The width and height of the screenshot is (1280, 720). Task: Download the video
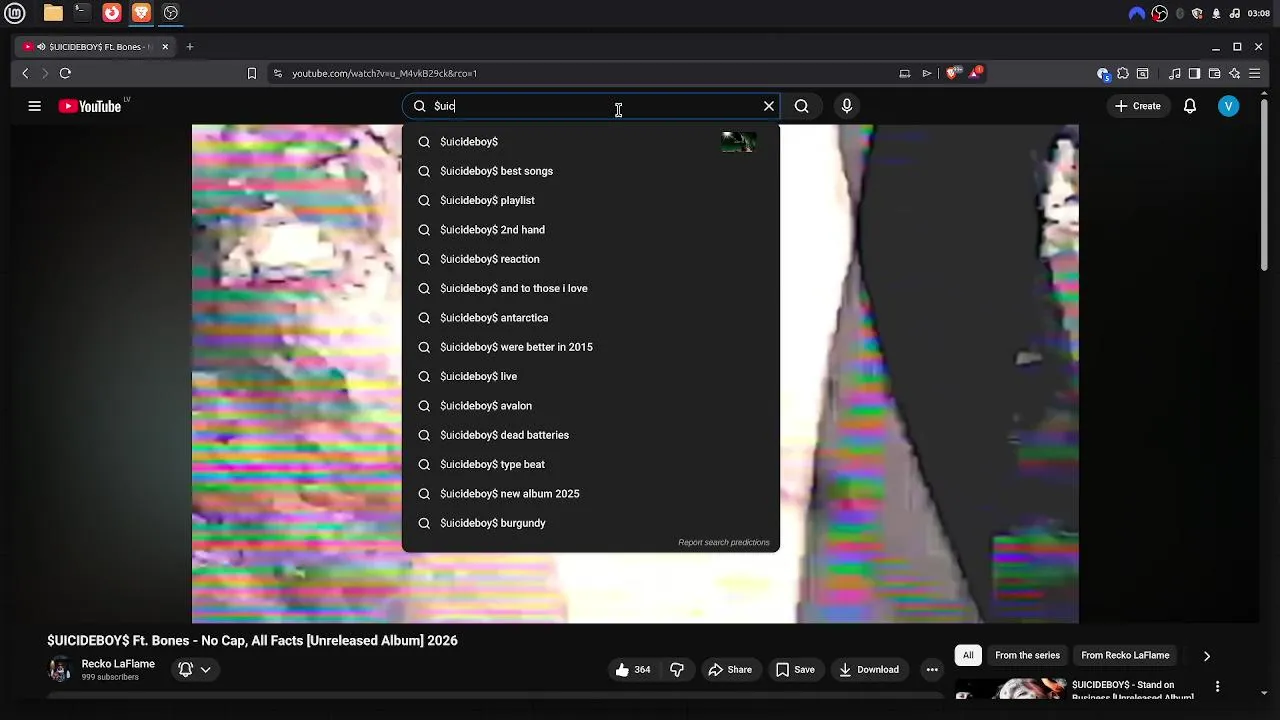869,670
